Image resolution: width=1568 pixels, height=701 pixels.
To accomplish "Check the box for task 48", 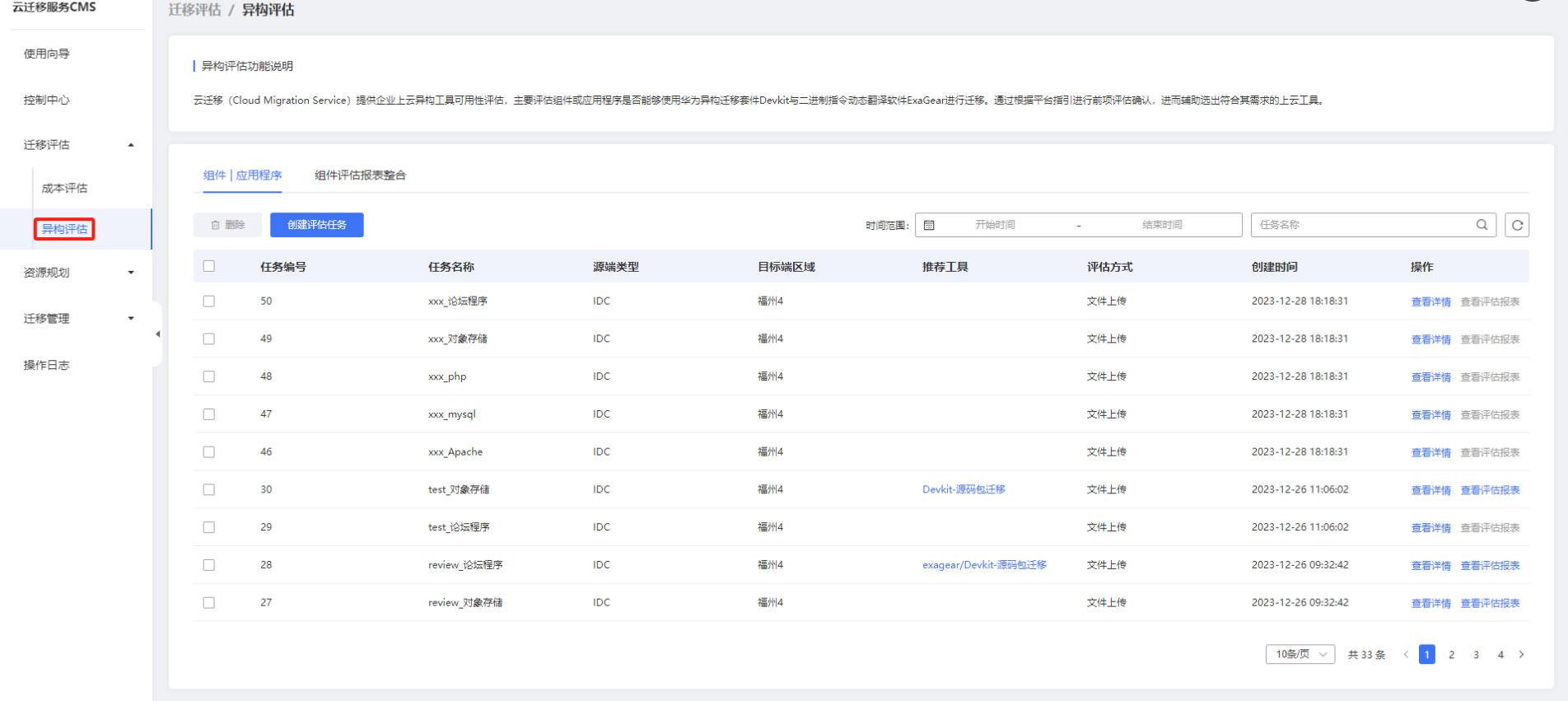I will 209,376.
